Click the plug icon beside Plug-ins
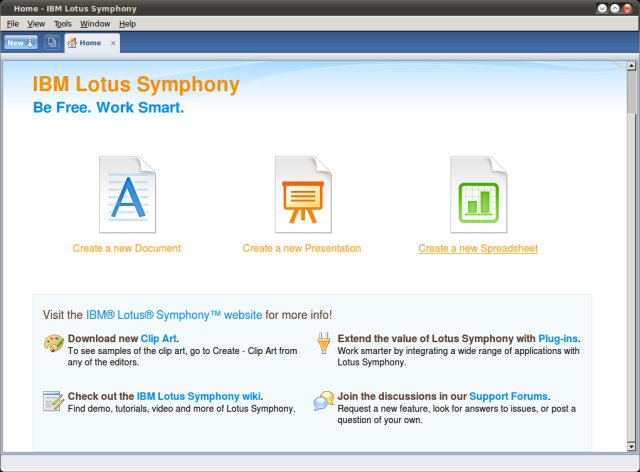This screenshot has height=472, width=640. (x=324, y=343)
